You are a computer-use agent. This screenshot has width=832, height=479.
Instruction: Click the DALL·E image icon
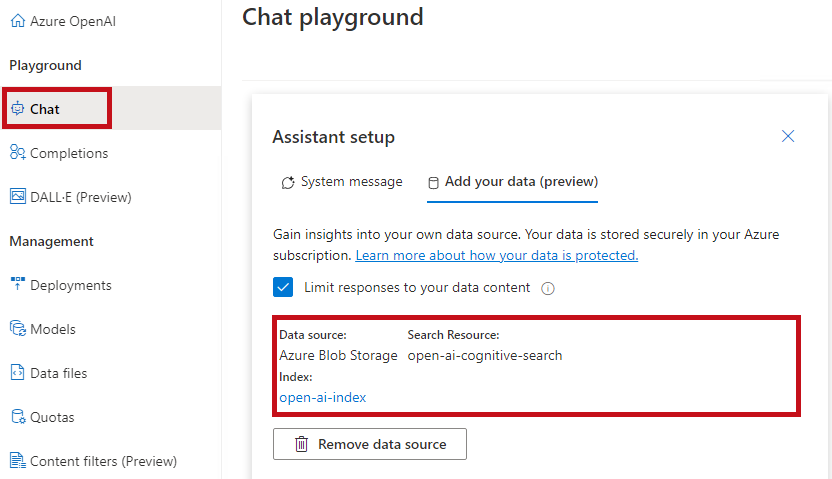pyautogui.click(x=18, y=196)
